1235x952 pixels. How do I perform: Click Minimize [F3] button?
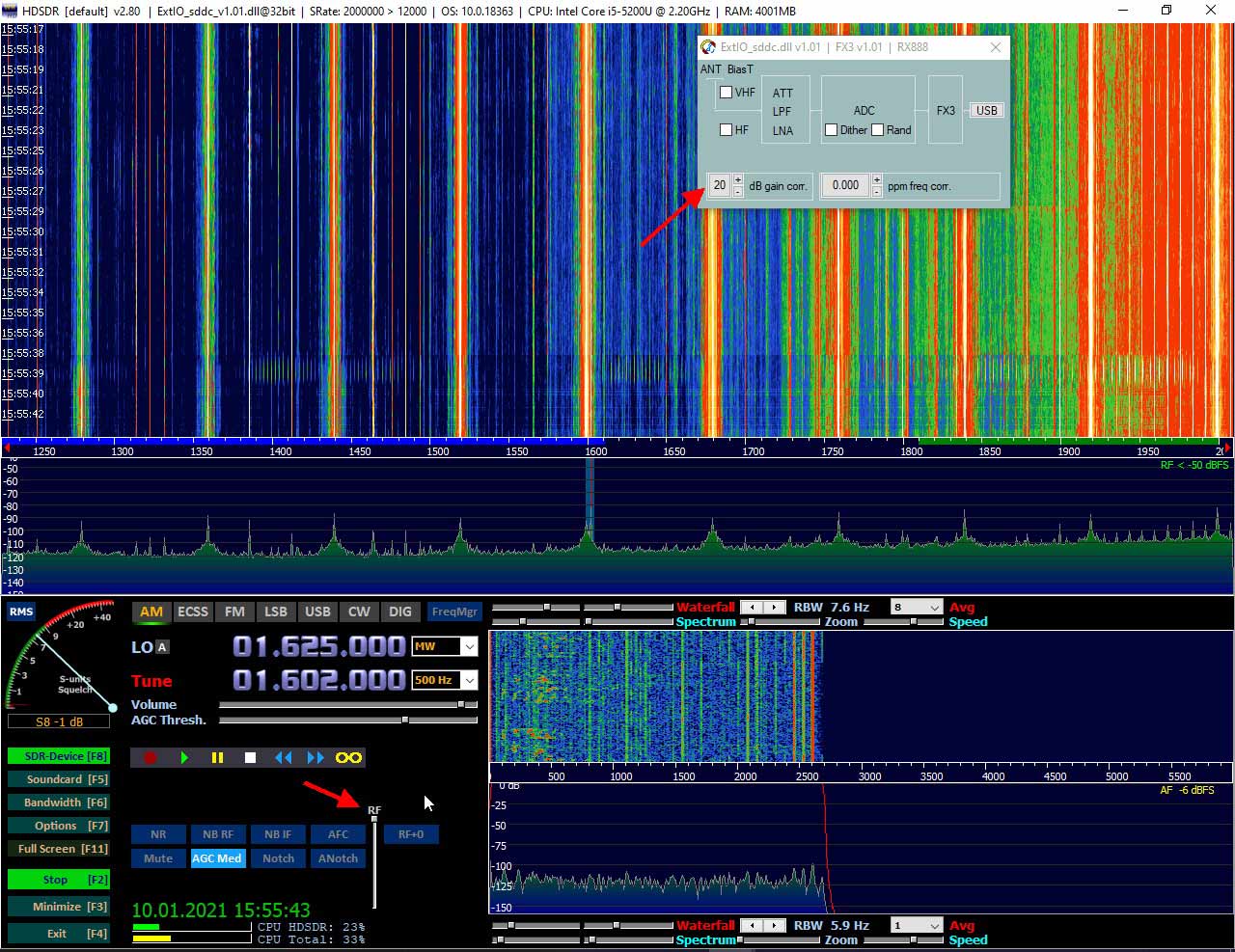[58, 907]
